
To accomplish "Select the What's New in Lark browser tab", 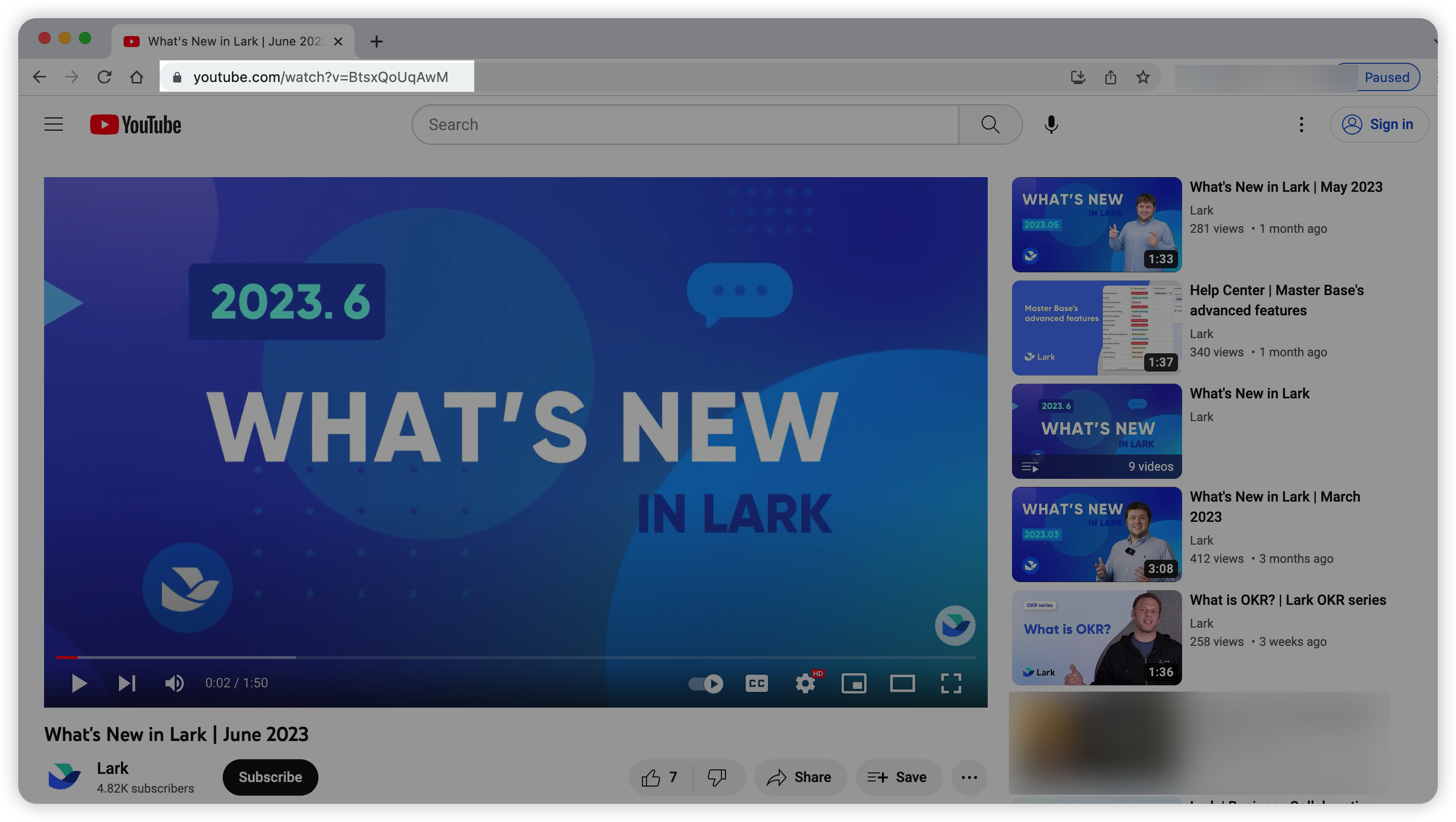I will tap(233, 41).
